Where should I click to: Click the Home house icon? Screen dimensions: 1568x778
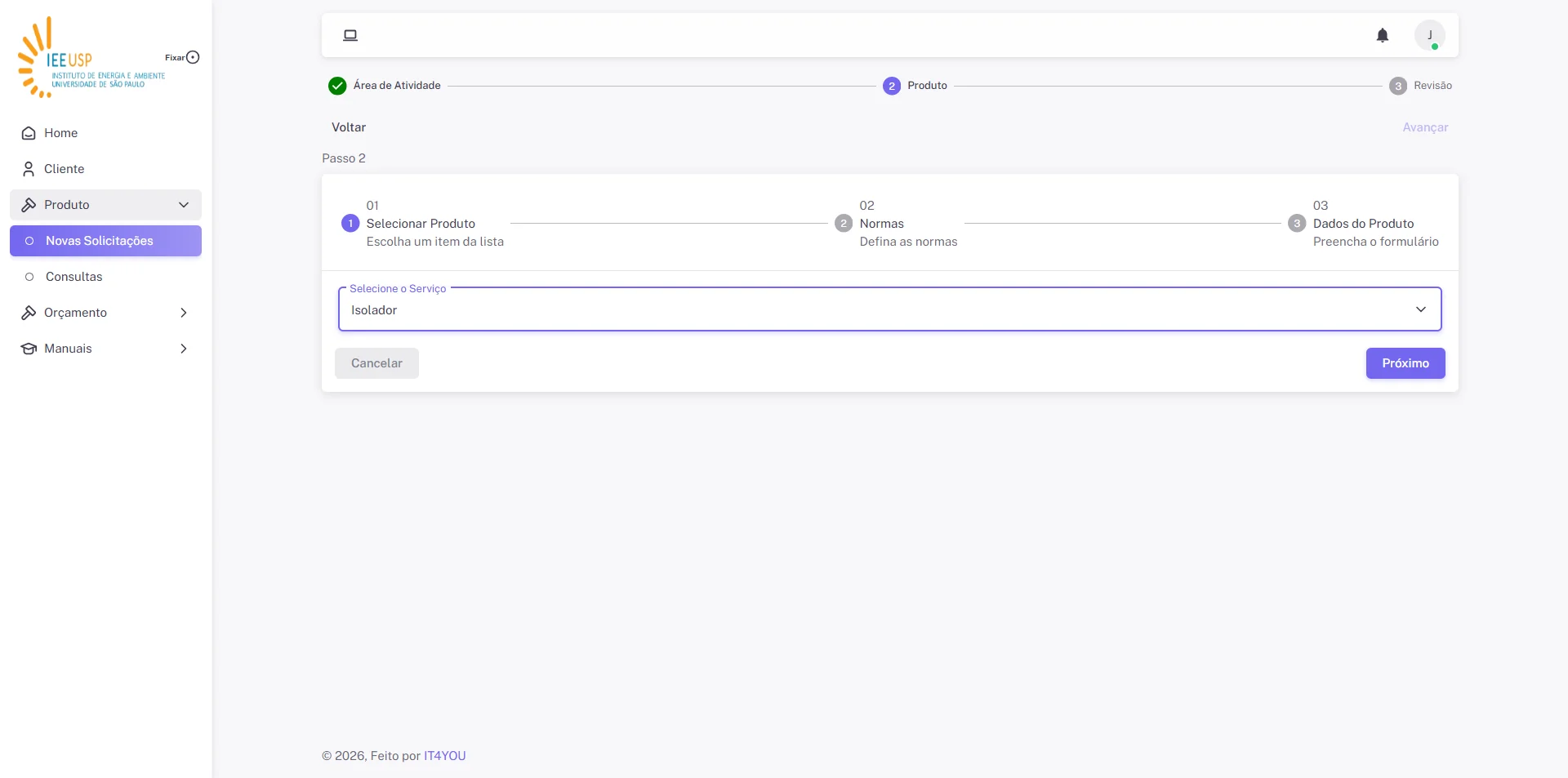tap(29, 133)
